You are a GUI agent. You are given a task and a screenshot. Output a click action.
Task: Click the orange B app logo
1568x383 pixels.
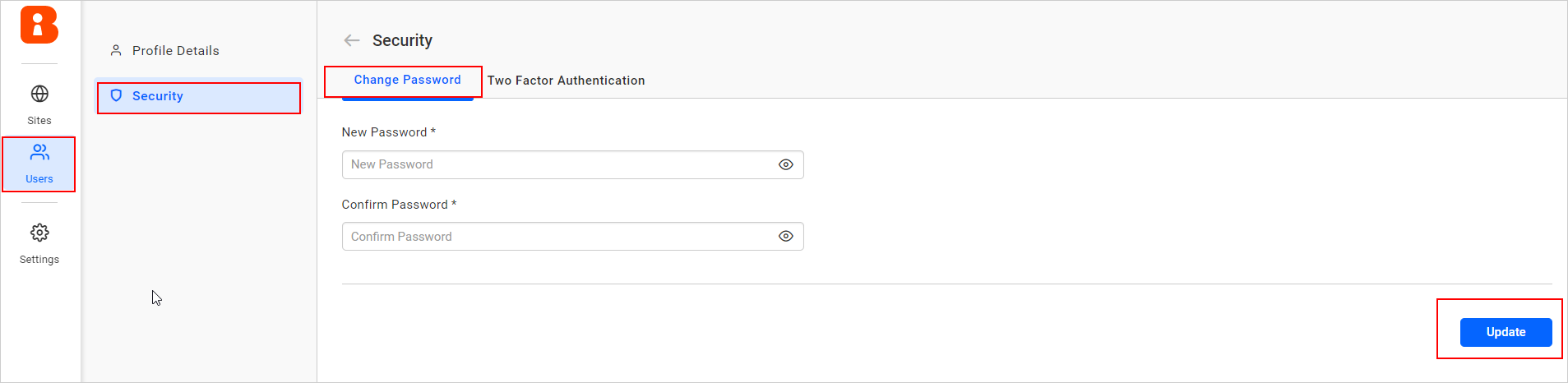point(39,25)
